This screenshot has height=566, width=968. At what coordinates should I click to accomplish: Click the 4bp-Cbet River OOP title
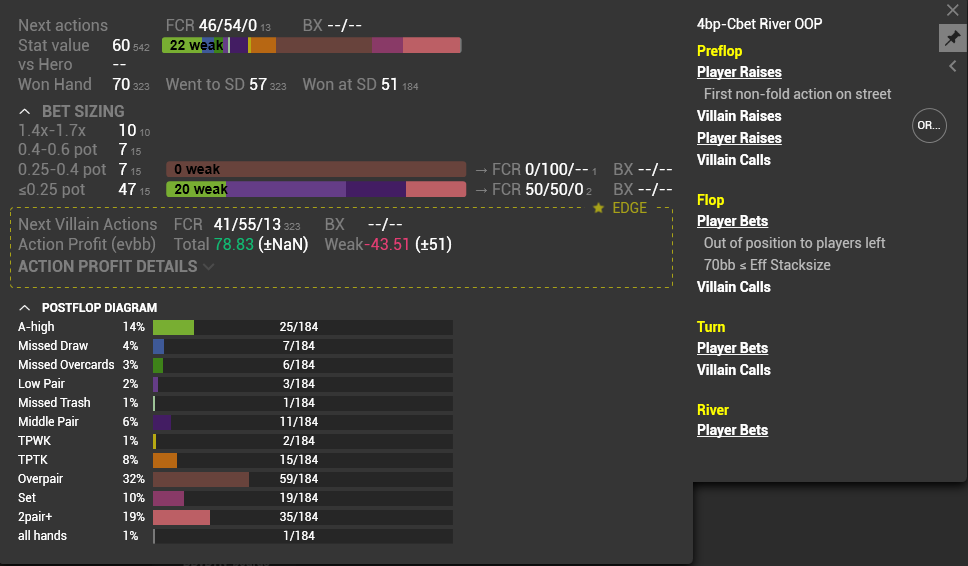[759, 24]
